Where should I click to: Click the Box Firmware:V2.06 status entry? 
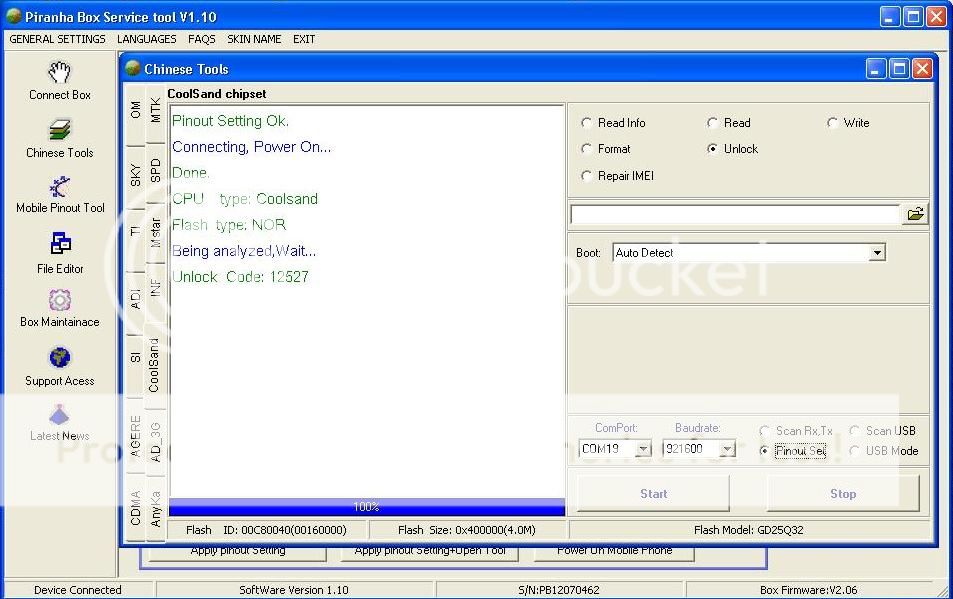pos(808,590)
